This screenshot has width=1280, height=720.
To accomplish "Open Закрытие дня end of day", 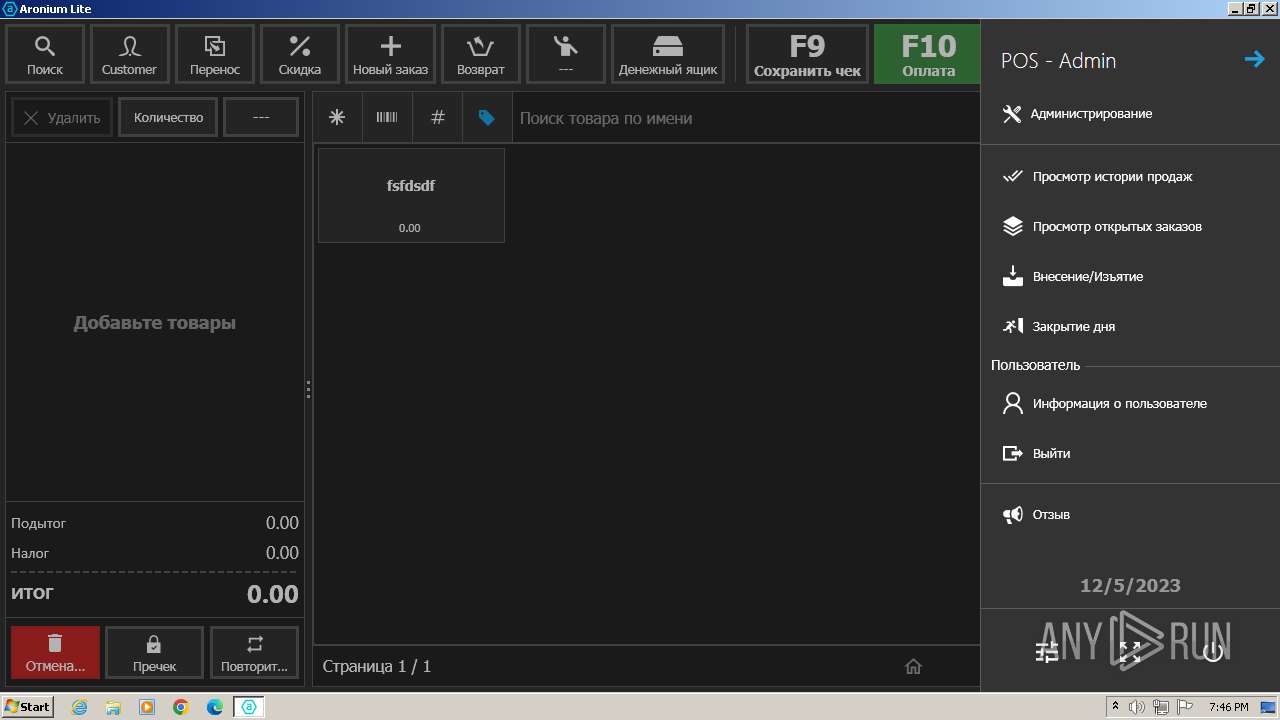I will point(1130,327).
